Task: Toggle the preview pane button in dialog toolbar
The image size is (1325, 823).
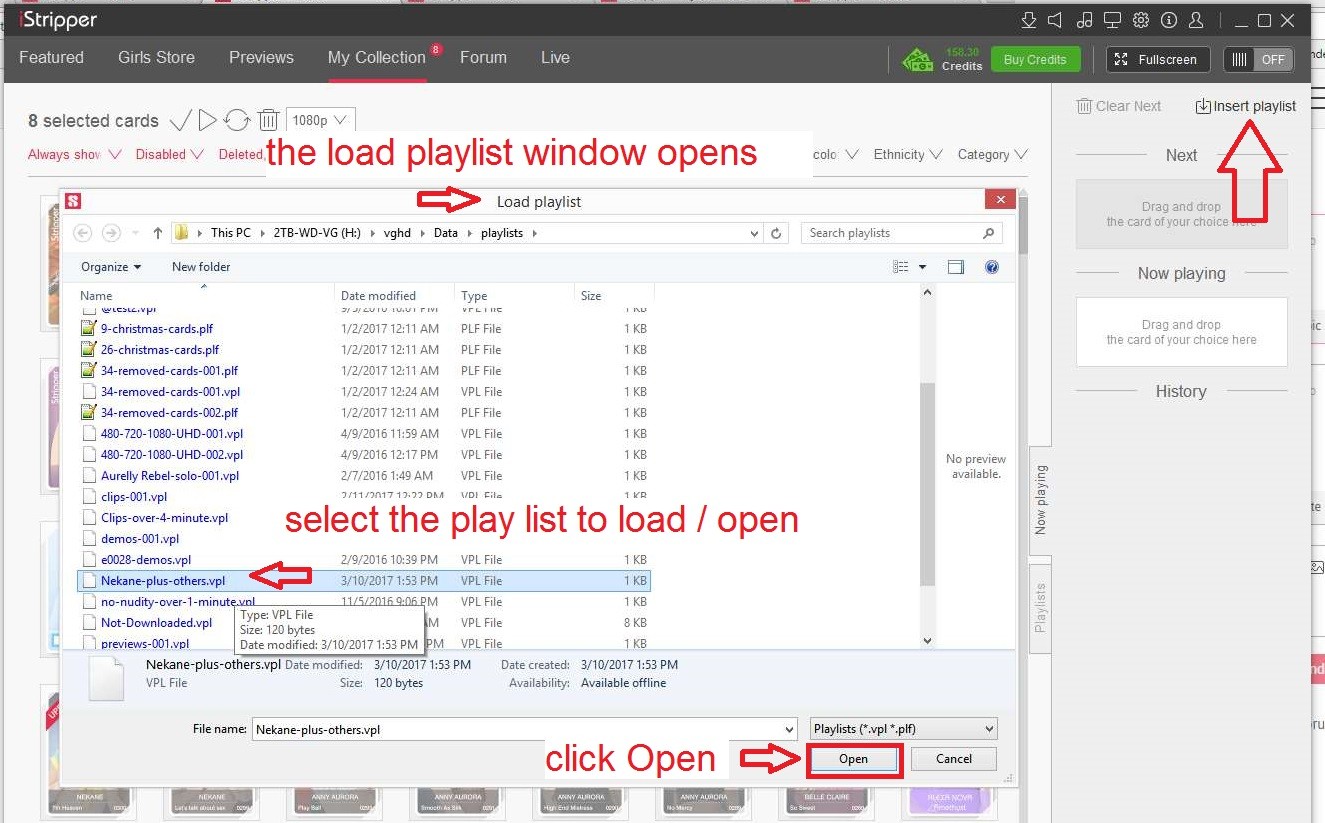Action: click(956, 267)
